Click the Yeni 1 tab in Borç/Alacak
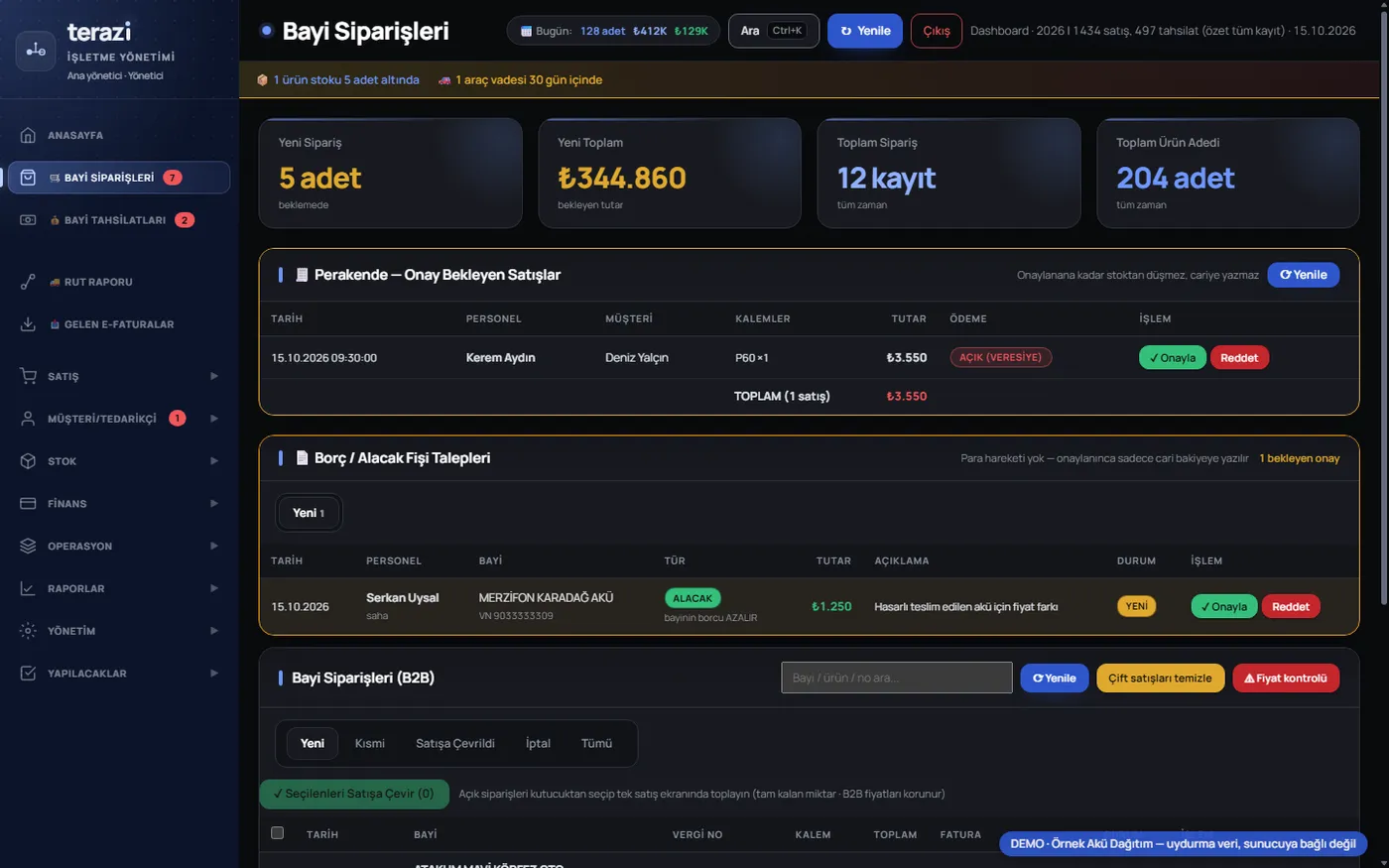 click(x=309, y=513)
